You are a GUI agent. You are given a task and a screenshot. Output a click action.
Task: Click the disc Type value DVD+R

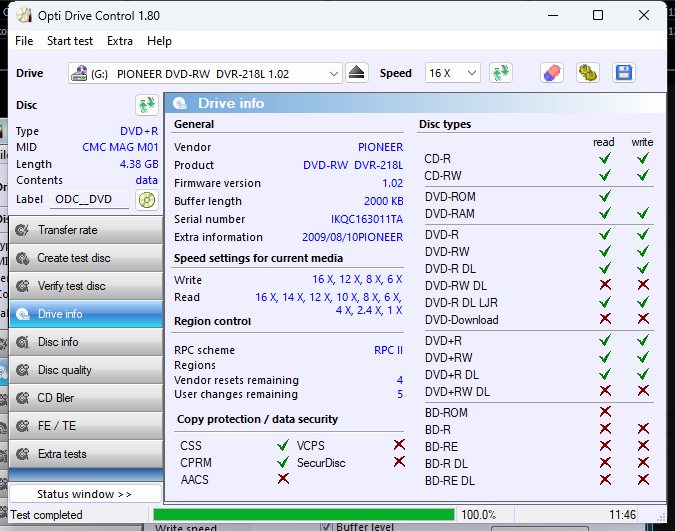(x=139, y=131)
